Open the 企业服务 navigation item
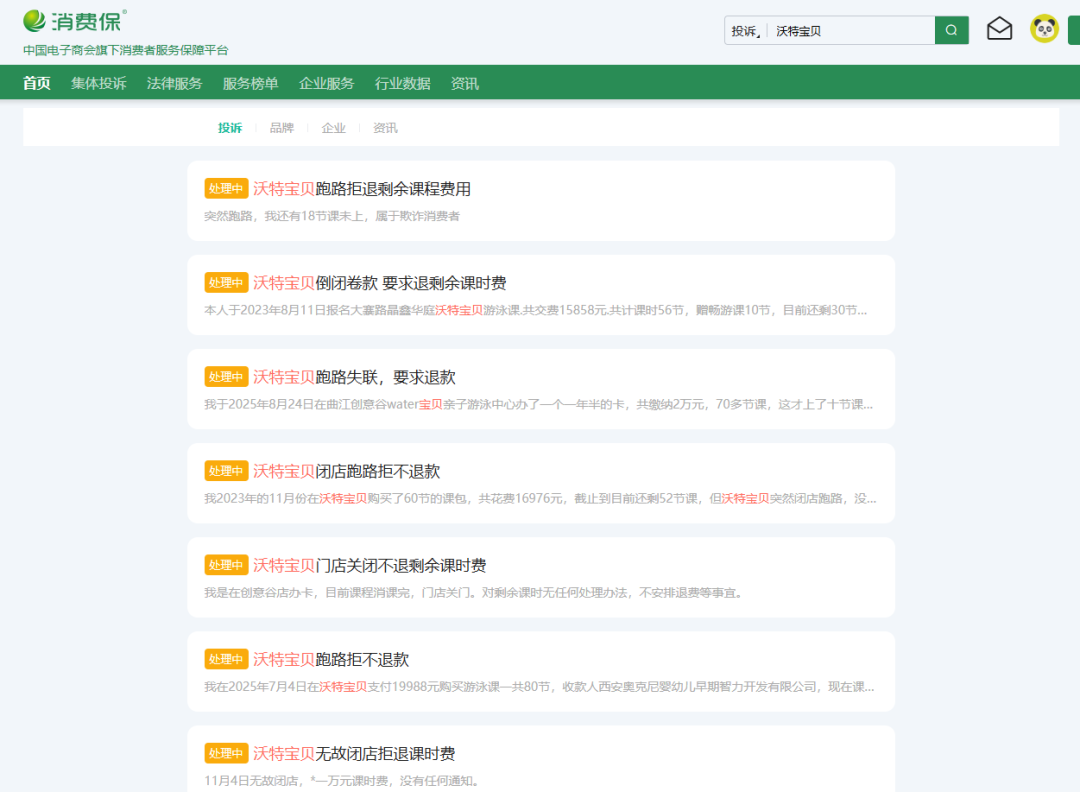The height and width of the screenshot is (792, 1080). 326,83
